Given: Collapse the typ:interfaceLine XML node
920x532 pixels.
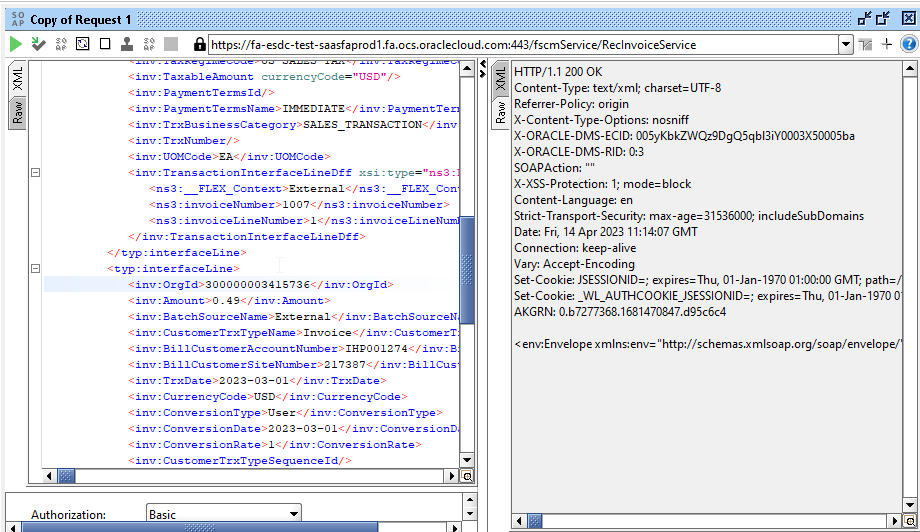Looking at the screenshot, I should (x=36, y=269).
